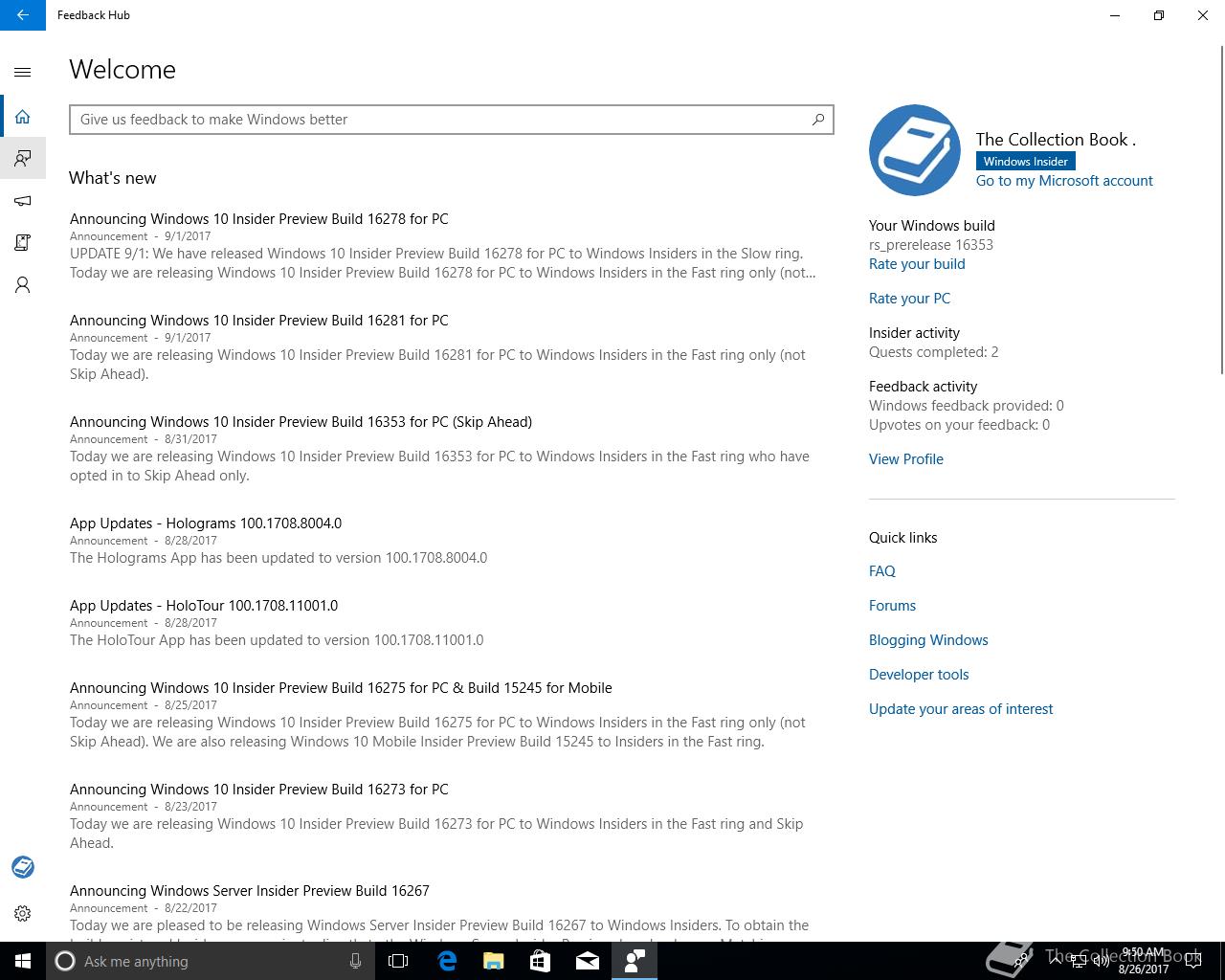Viewport: 1225px width, 980px height.
Task: Click Cortana Ask me anything box
Action: click(211, 961)
